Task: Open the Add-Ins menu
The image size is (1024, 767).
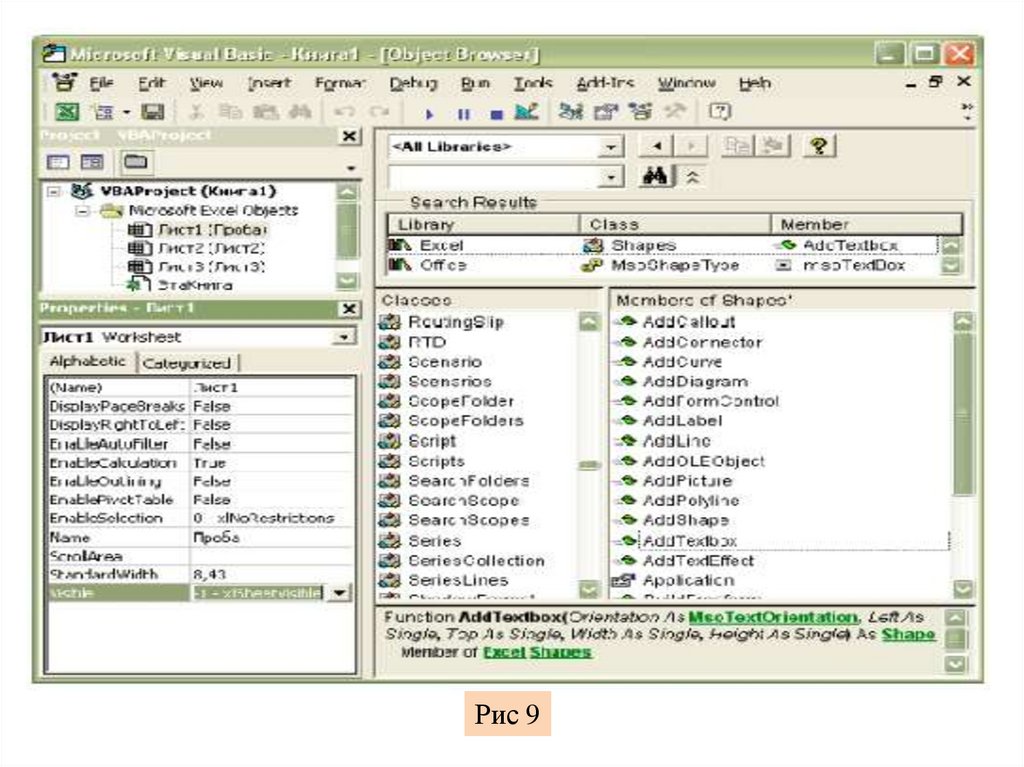Action: pyautogui.click(x=605, y=83)
